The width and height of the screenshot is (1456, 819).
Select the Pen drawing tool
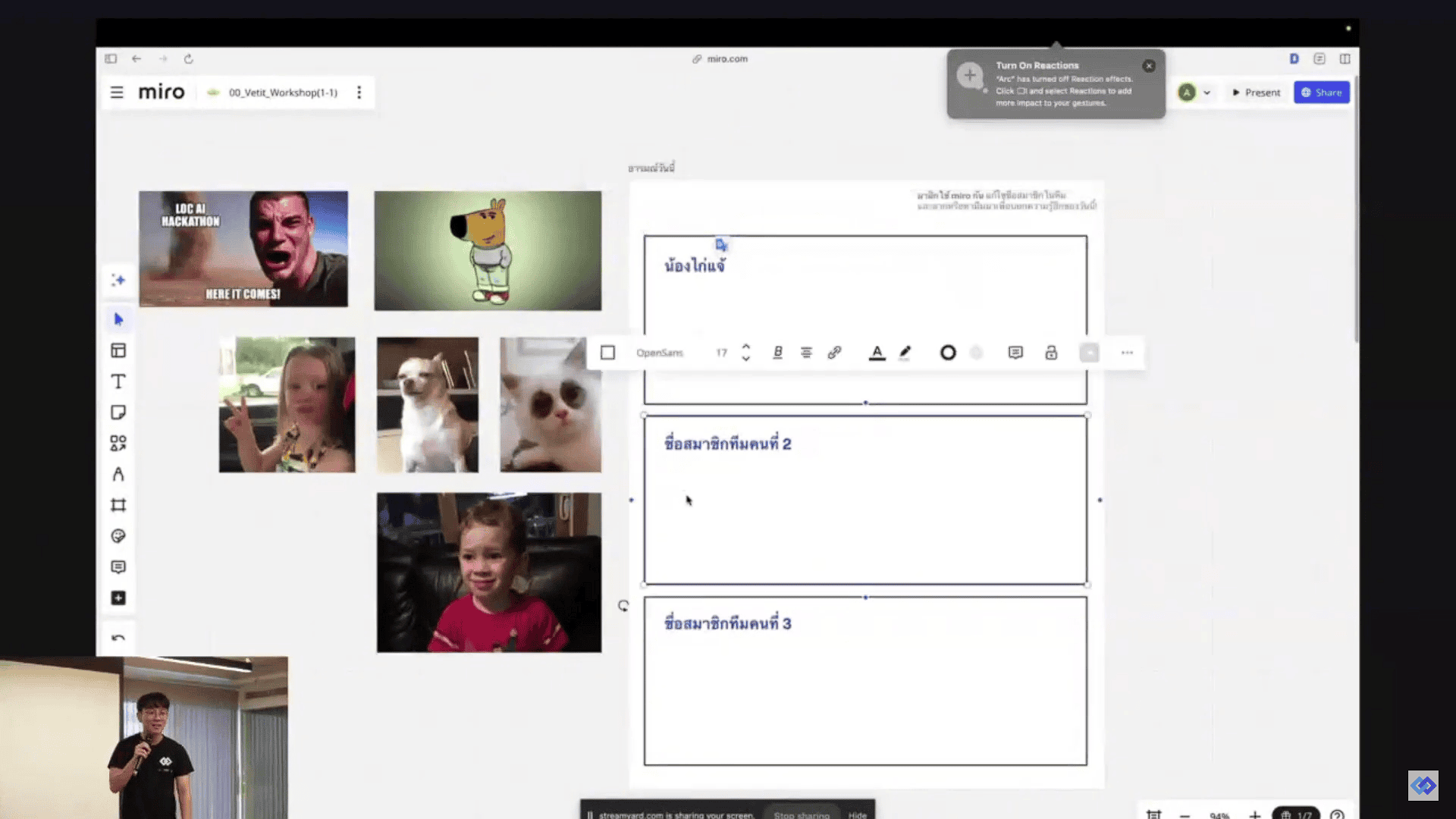(x=118, y=474)
